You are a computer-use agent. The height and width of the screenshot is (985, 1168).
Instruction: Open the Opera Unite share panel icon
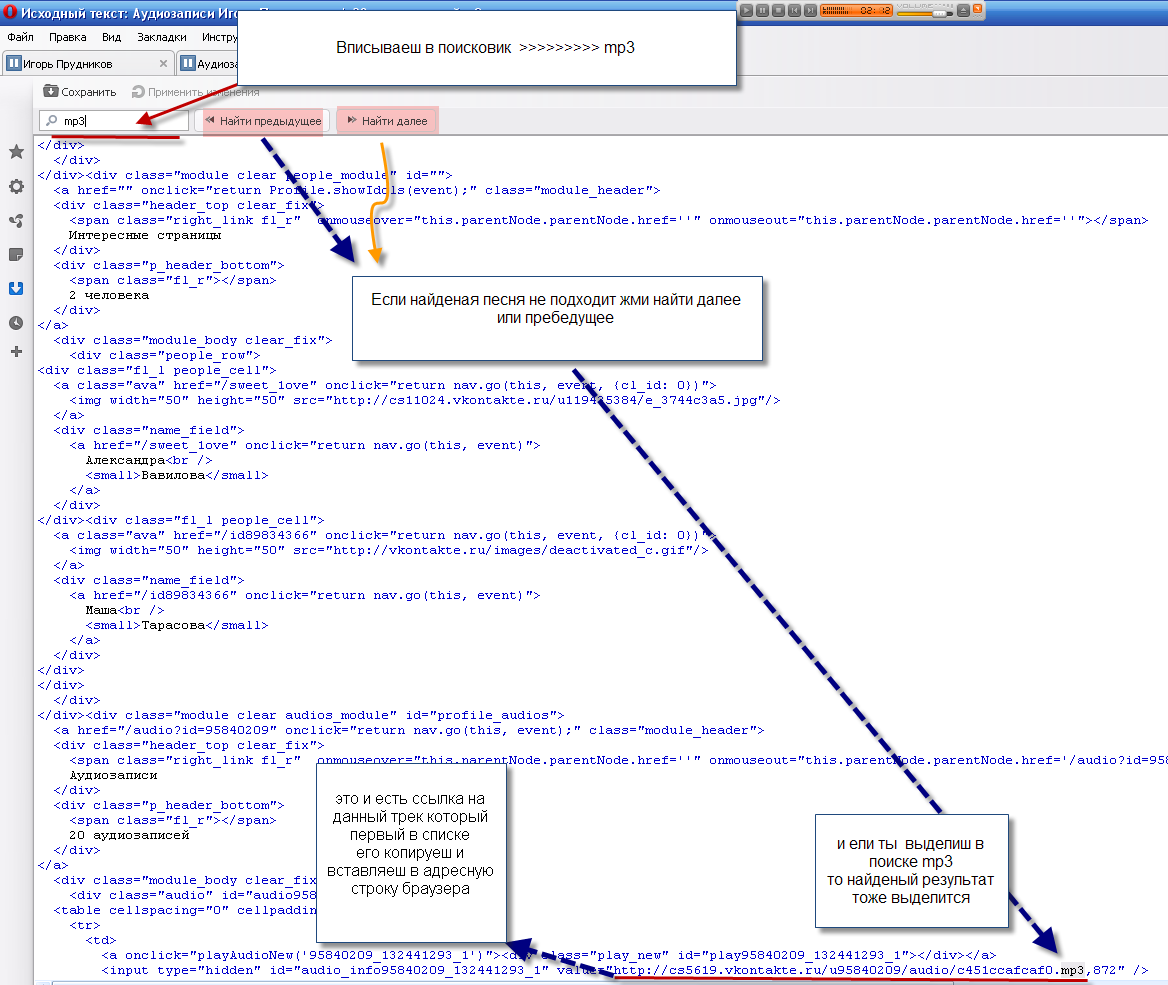pos(16,221)
